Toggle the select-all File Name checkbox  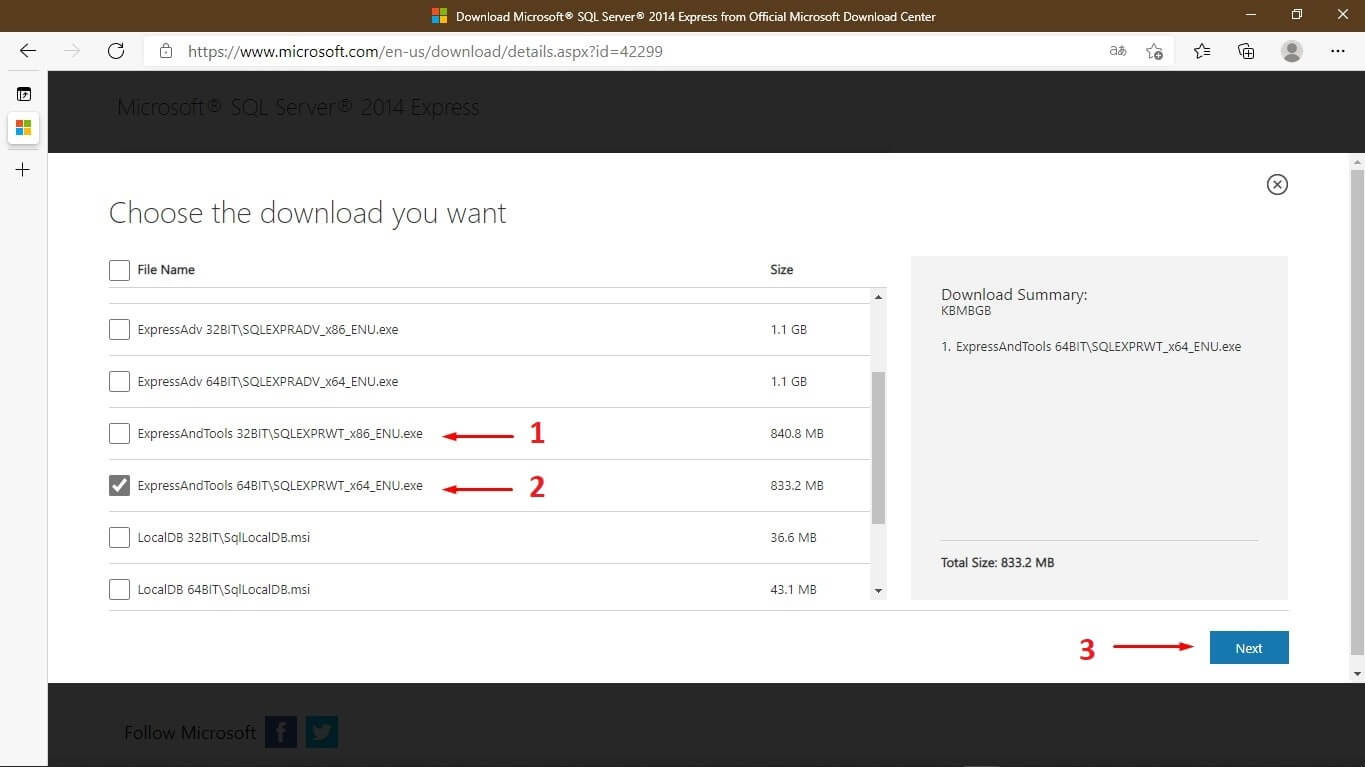click(x=119, y=270)
